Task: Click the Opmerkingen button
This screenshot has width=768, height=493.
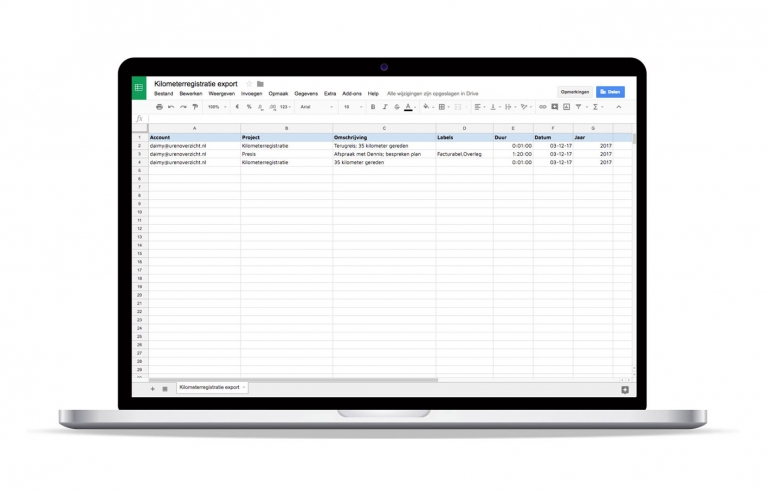Action: [575, 92]
